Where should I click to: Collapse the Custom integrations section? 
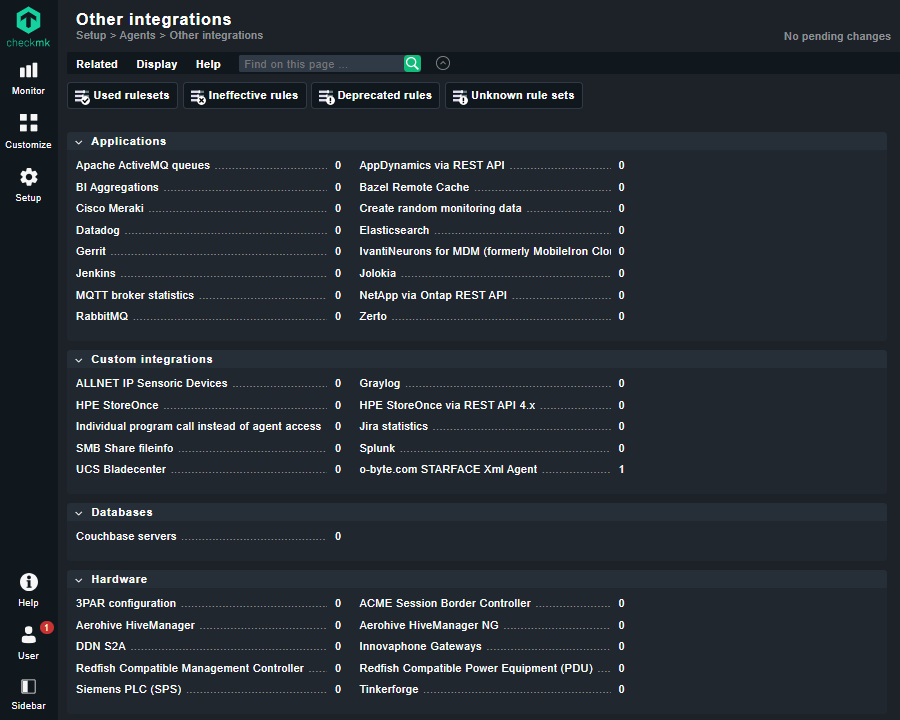pyautogui.click(x=79, y=360)
